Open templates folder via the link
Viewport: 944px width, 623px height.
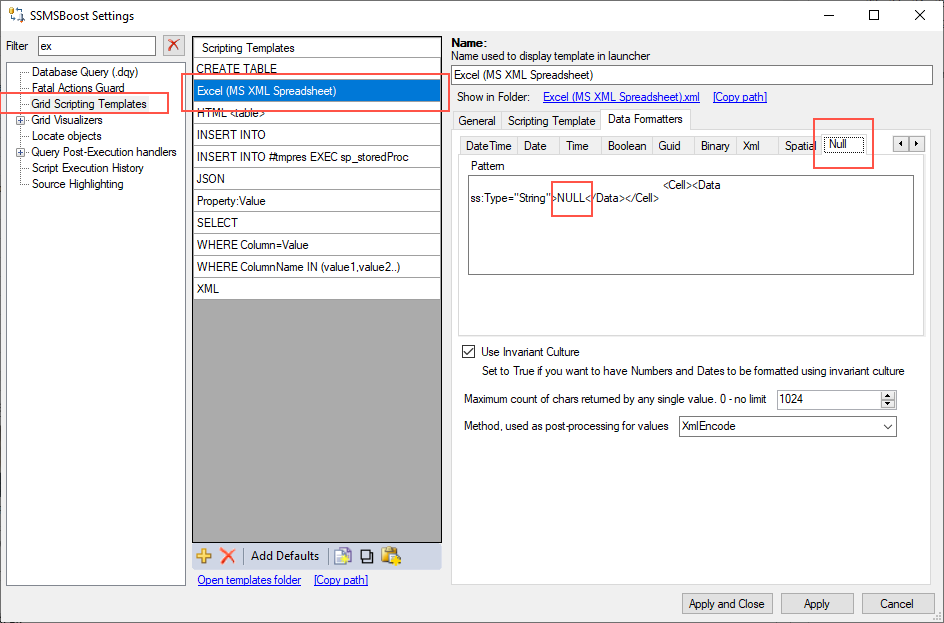point(249,579)
